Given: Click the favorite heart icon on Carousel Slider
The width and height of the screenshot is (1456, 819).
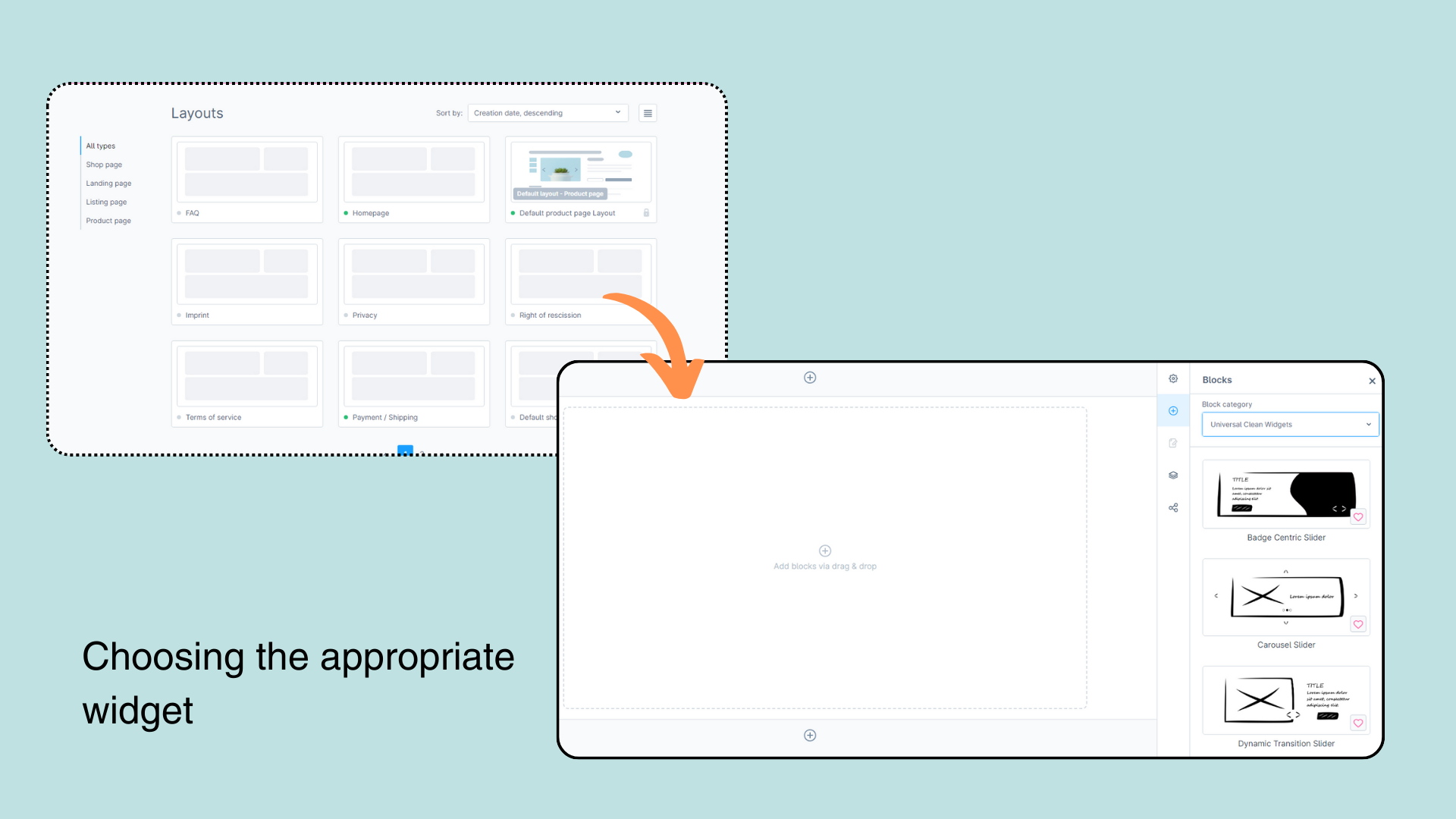Looking at the screenshot, I should [x=1358, y=623].
